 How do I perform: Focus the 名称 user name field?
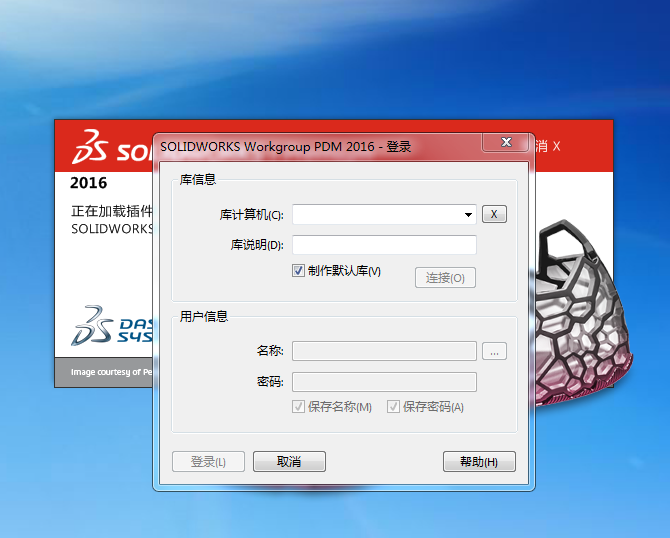pos(384,351)
